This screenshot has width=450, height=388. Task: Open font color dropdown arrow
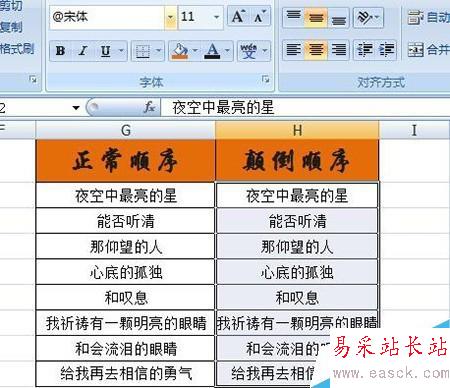[227, 51]
